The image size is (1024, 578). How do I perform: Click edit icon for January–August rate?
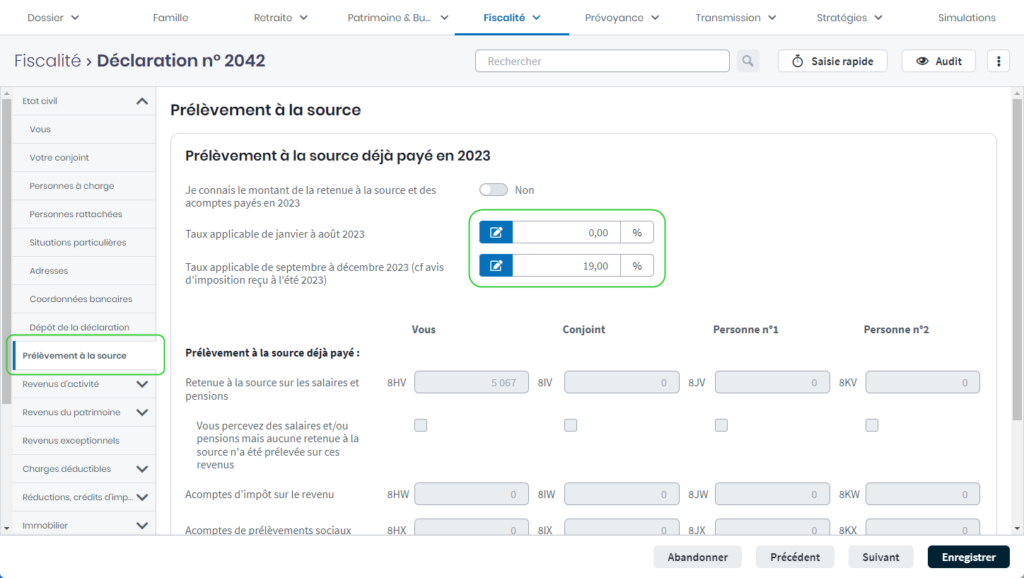(x=496, y=233)
